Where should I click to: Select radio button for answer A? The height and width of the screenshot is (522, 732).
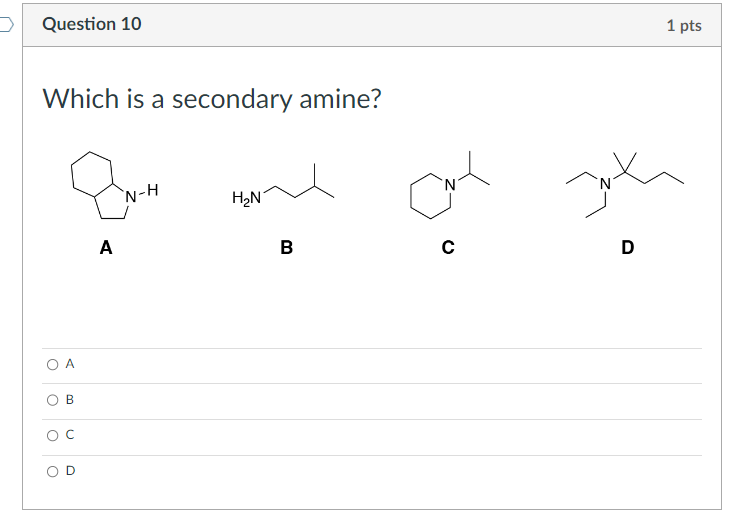click(53, 365)
